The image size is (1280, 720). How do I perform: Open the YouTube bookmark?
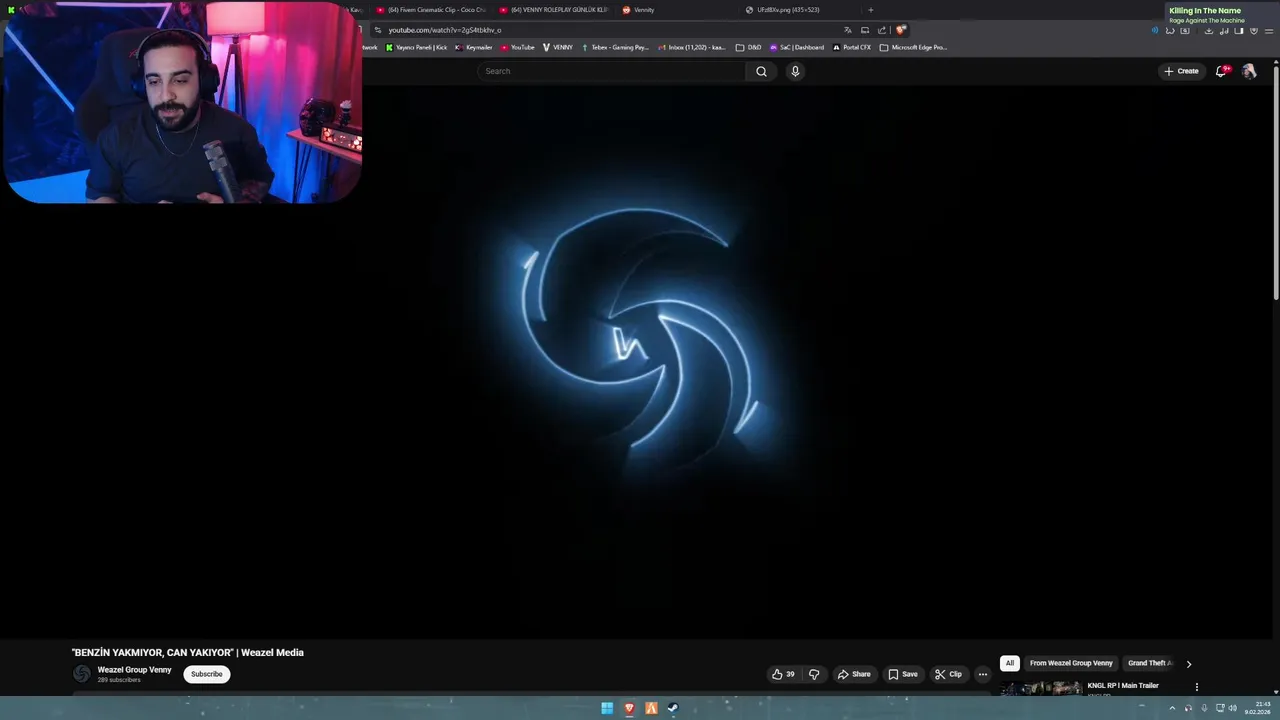(518, 47)
